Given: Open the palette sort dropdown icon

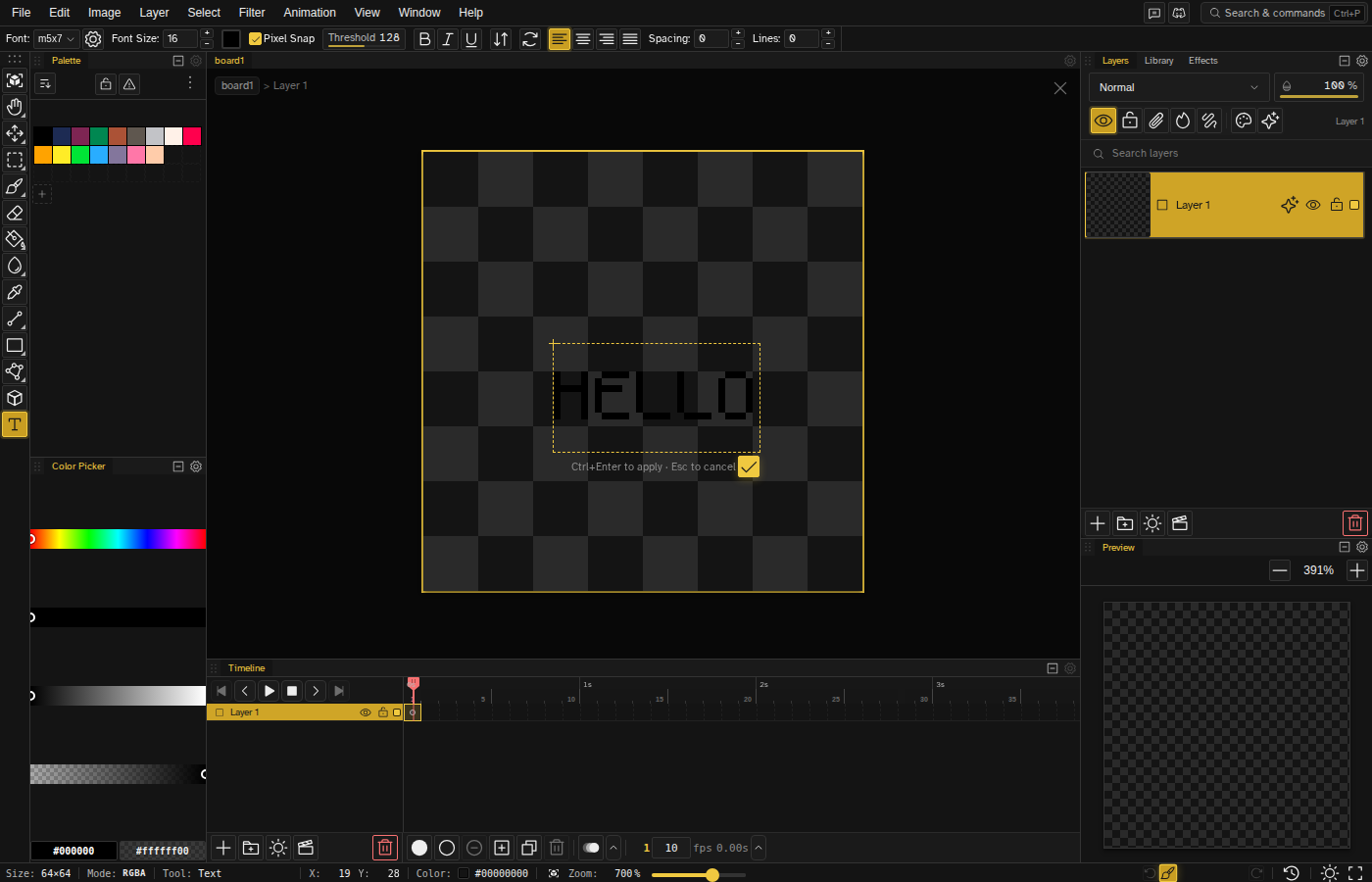Looking at the screenshot, I should (45, 84).
